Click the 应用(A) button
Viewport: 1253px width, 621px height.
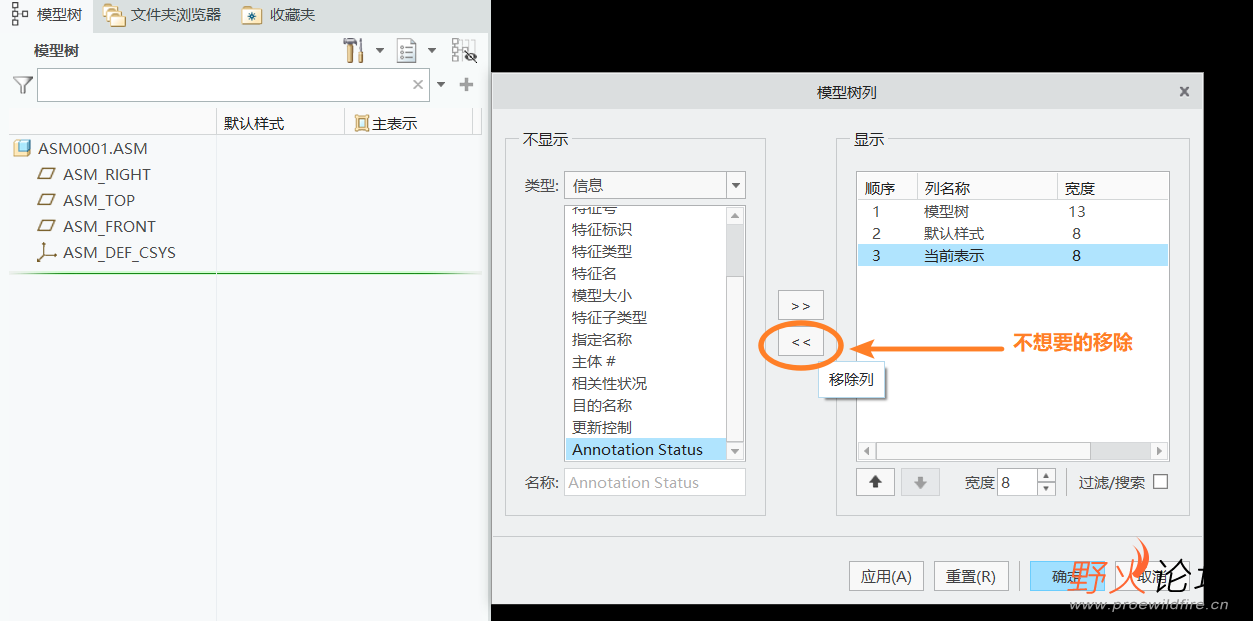(886, 576)
